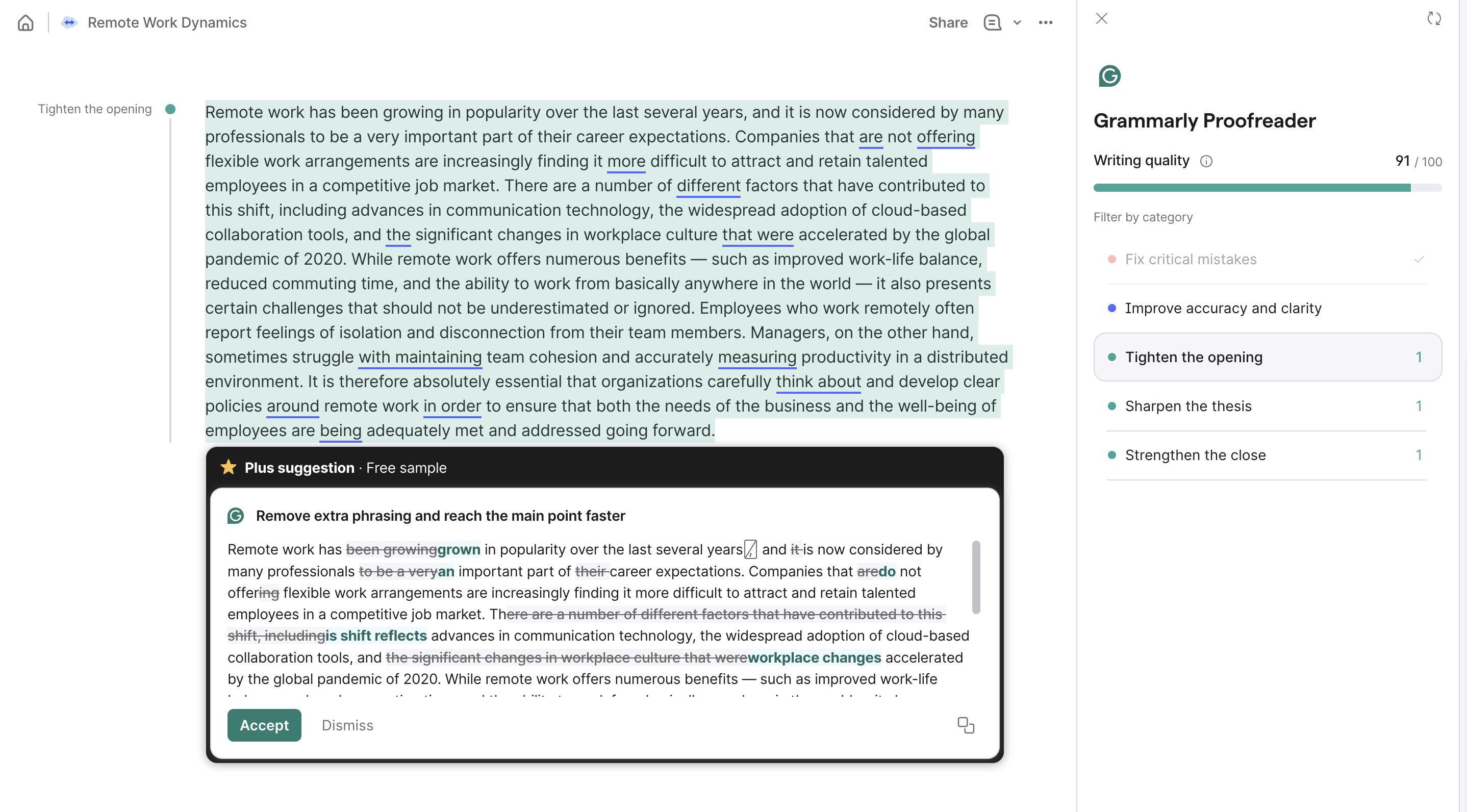Click underlined word 'being' in document
The height and width of the screenshot is (812, 1467).
point(341,430)
